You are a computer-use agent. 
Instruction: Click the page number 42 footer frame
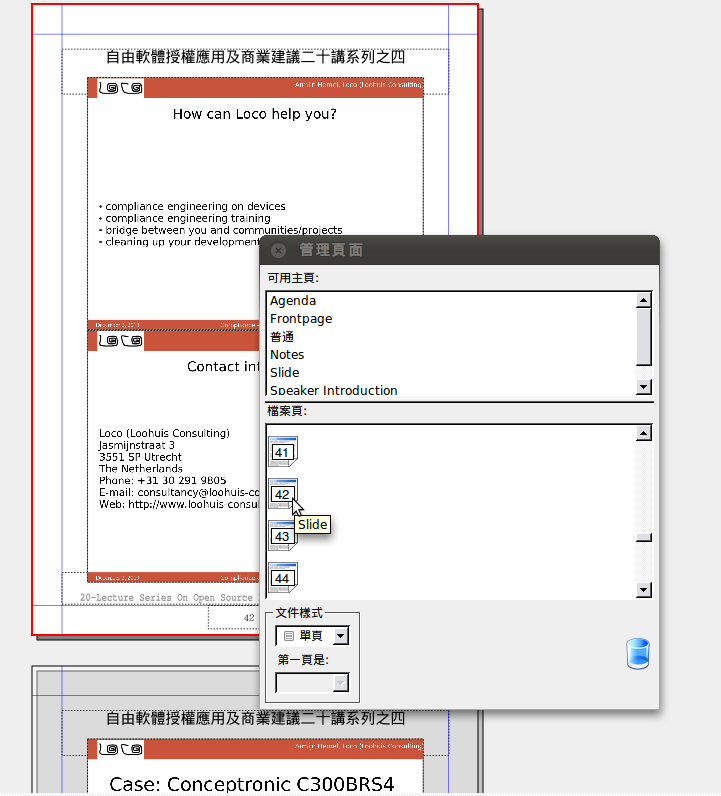[234, 617]
